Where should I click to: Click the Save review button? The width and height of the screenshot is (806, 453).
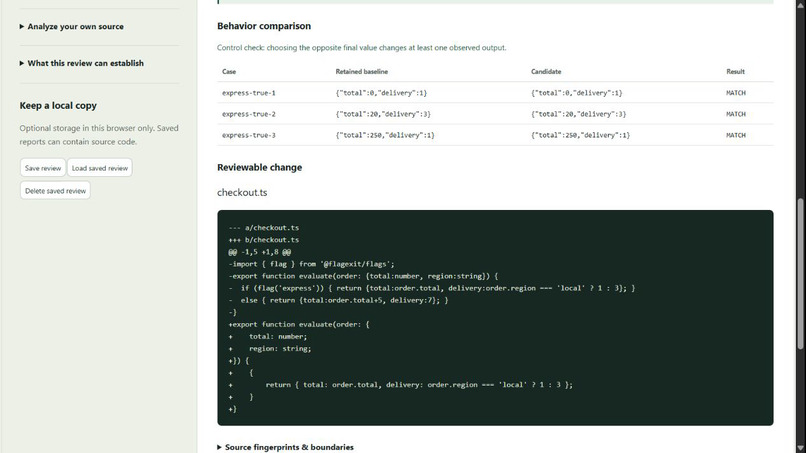[x=43, y=168]
